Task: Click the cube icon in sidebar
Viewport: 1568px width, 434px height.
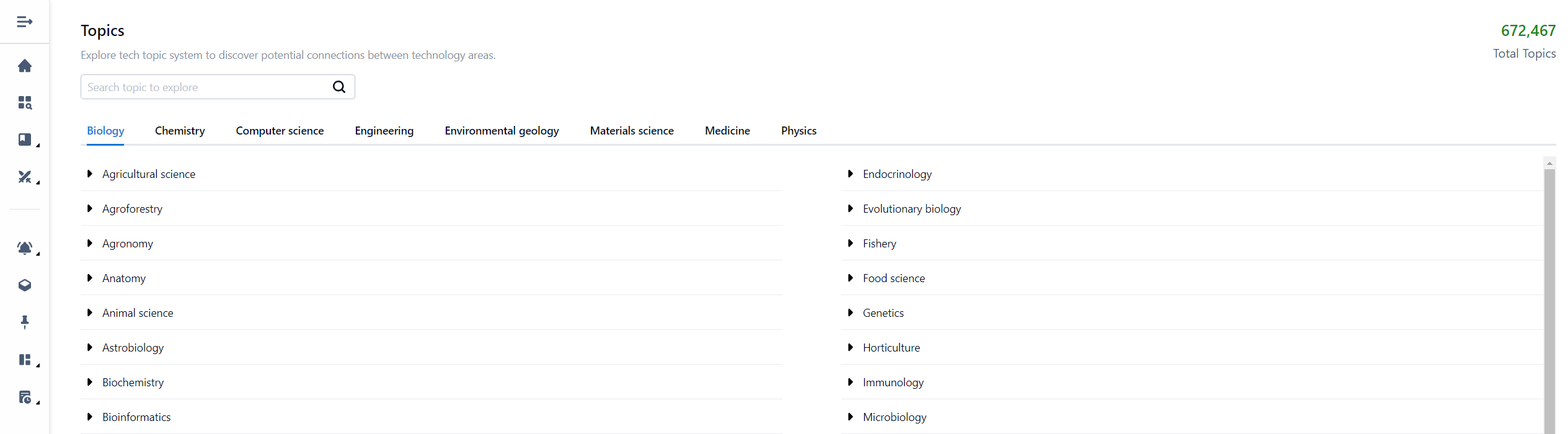Action: (x=24, y=285)
